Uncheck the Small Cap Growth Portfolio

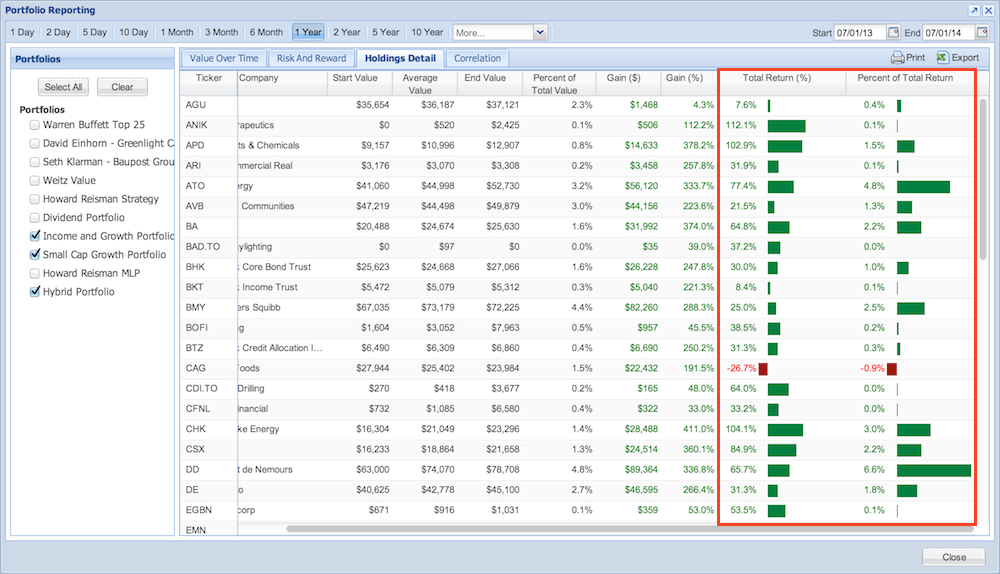tap(35, 254)
